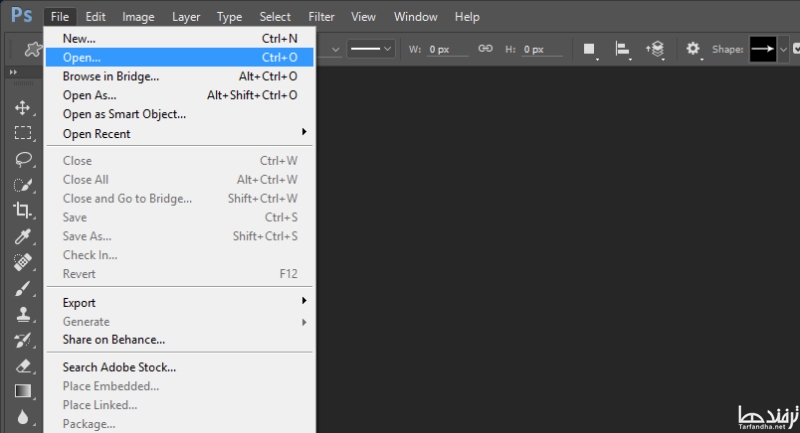Screen dimensions: 800x433
Task: Open the Help menu
Action: tap(467, 17)
